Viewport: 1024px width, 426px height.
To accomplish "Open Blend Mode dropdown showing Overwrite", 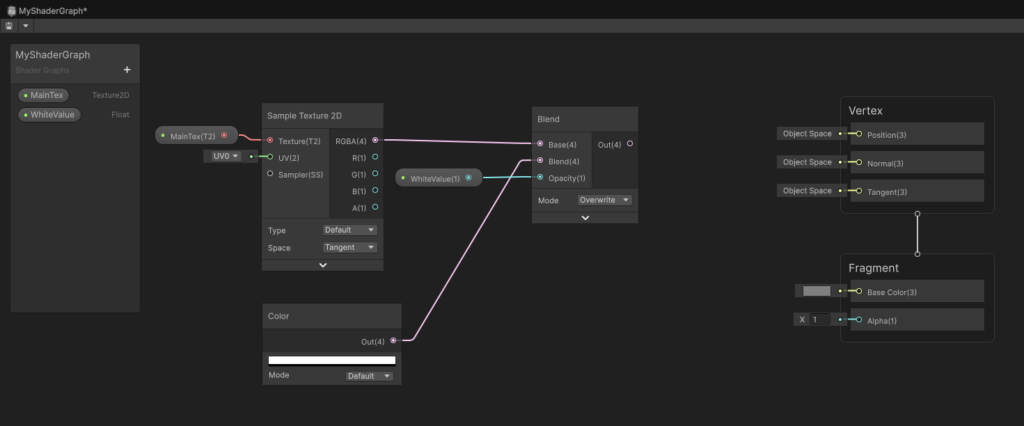I will pyautogui.click(x=605, y=200).
